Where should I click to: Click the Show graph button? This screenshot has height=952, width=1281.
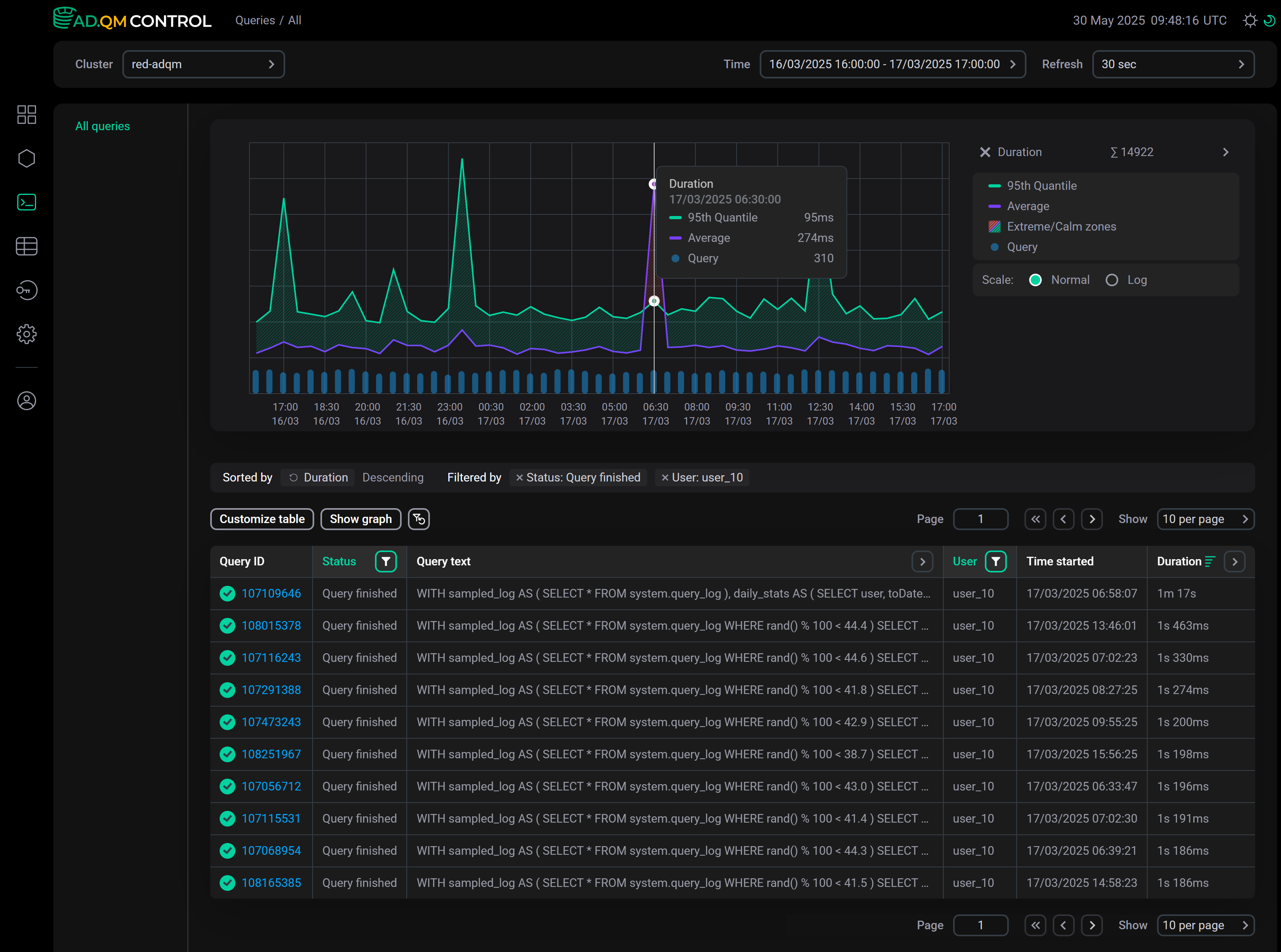[x=360, y=519]
